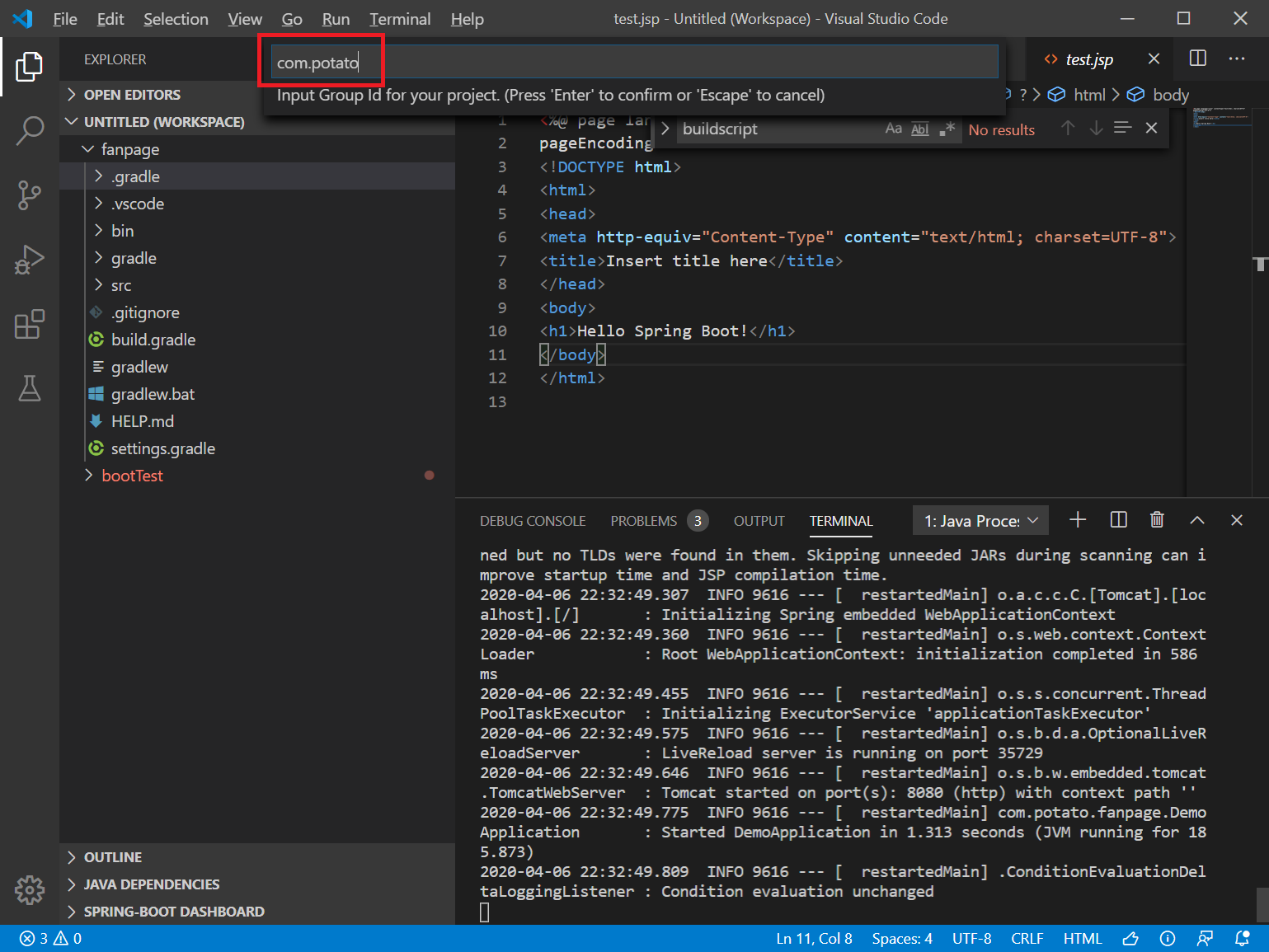Image resolution: width=1269 pixels, height=952 pixels.
Task: Click the Group Id input field
Action: 635,62
